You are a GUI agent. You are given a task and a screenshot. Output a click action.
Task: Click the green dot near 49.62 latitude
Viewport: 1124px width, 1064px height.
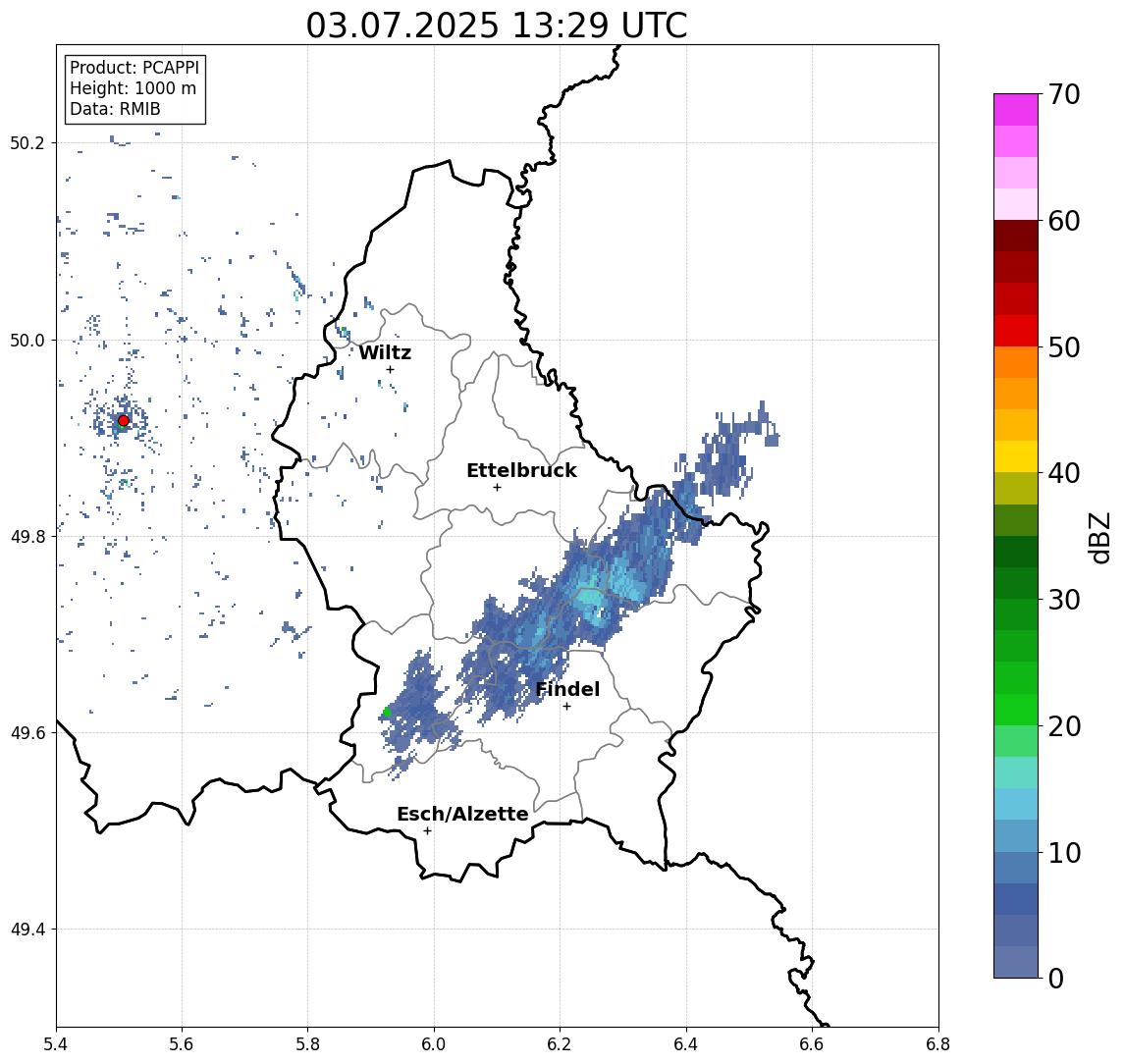pyautogui.click(x=387, y=712)
